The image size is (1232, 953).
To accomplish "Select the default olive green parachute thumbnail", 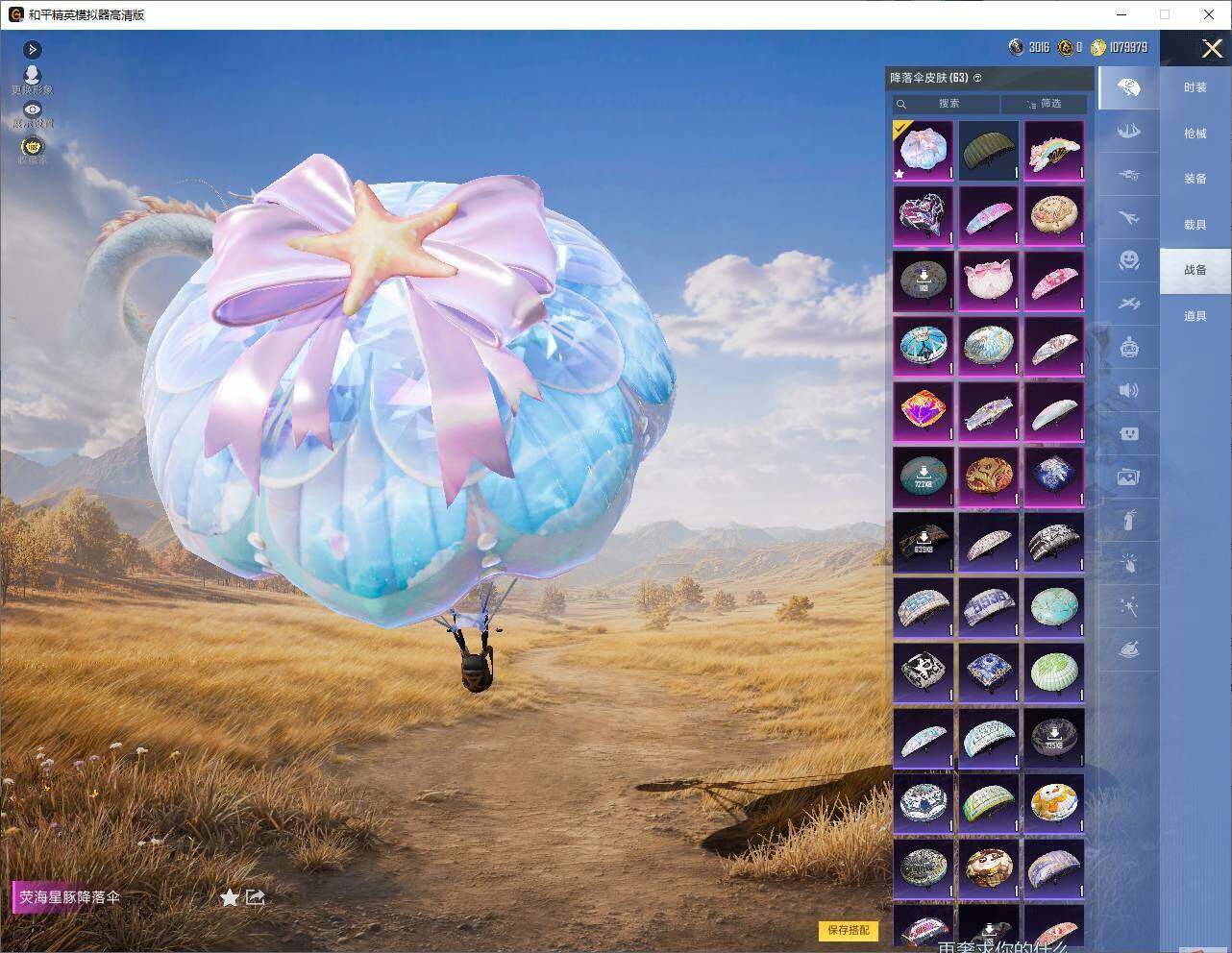I will [x=989, y=150].
